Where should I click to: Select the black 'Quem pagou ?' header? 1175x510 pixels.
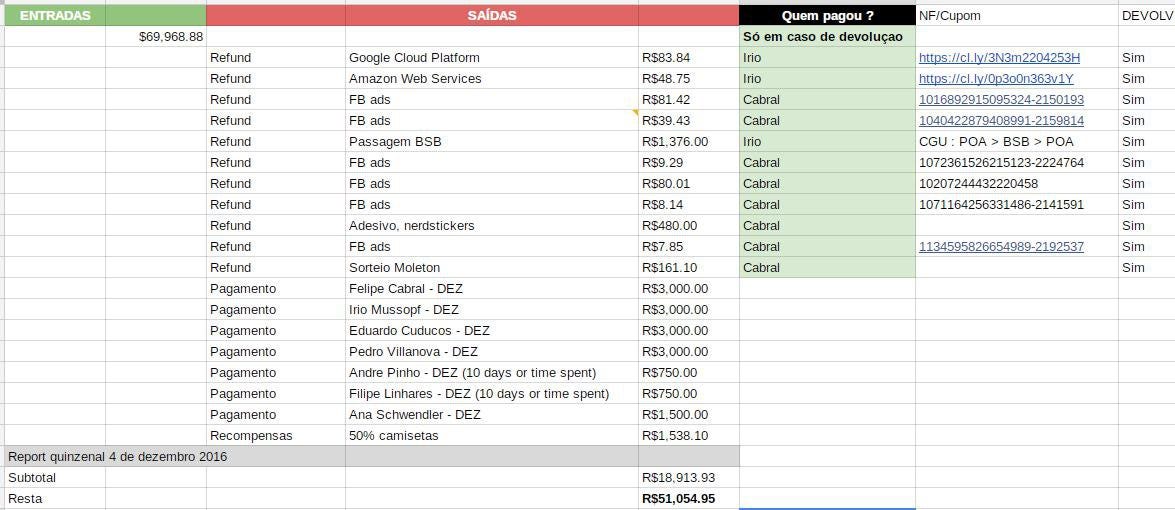pos(827,15)
